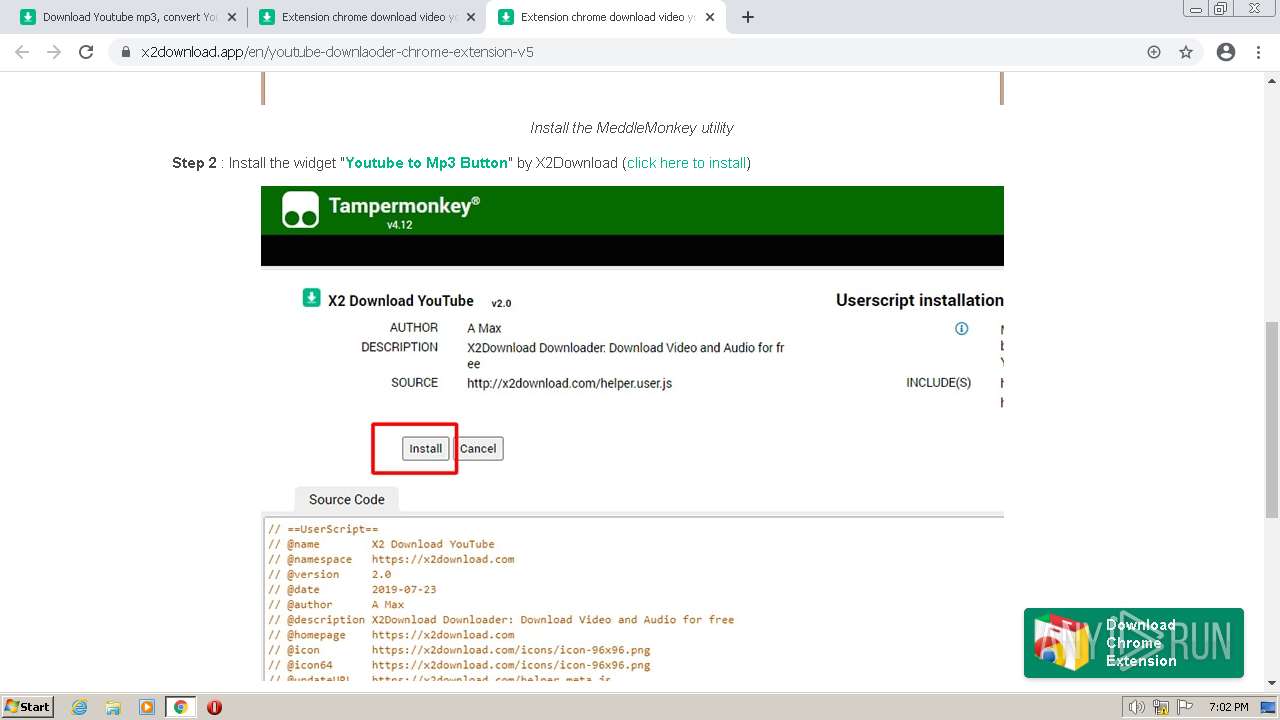The image size is (1280, 720).
Task: Open Windows Explorer from the taskbar
Action: click(x=114, y=707)
